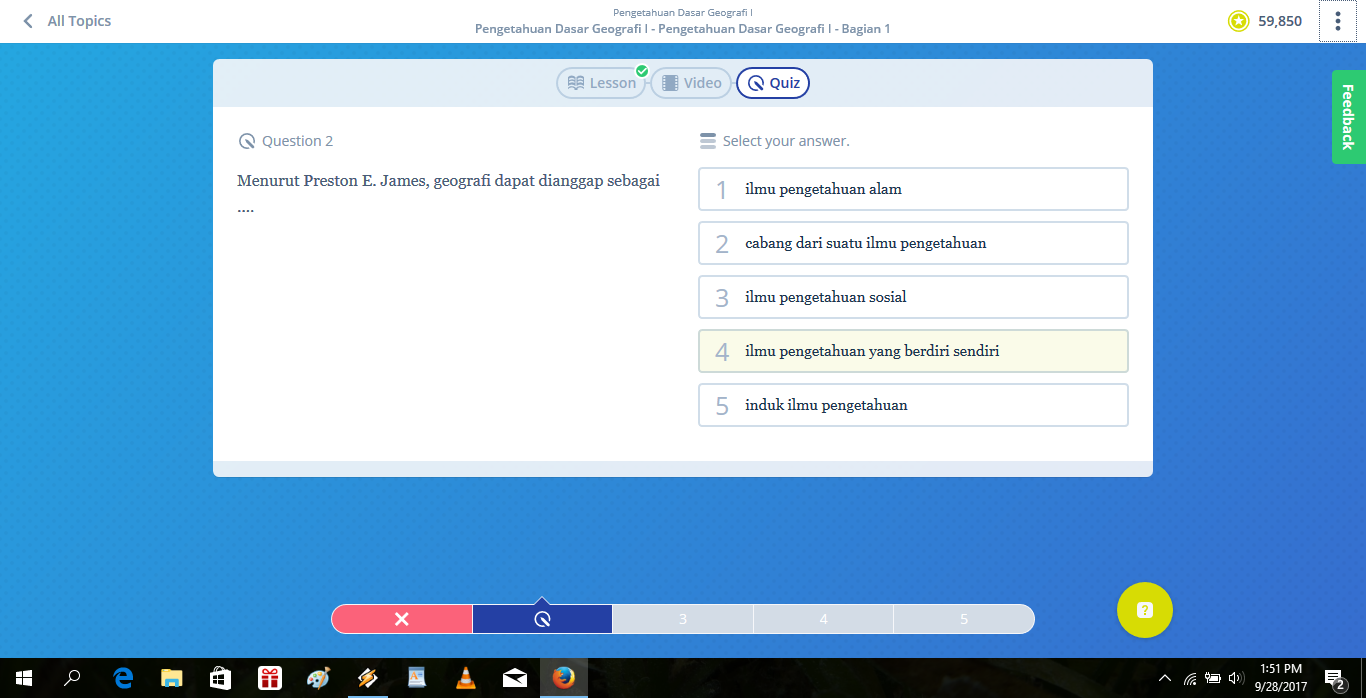The image size is (1366, 698).
Task: Select answer 1, ilmu pengetahuan alam
Action: coord(912,188)
